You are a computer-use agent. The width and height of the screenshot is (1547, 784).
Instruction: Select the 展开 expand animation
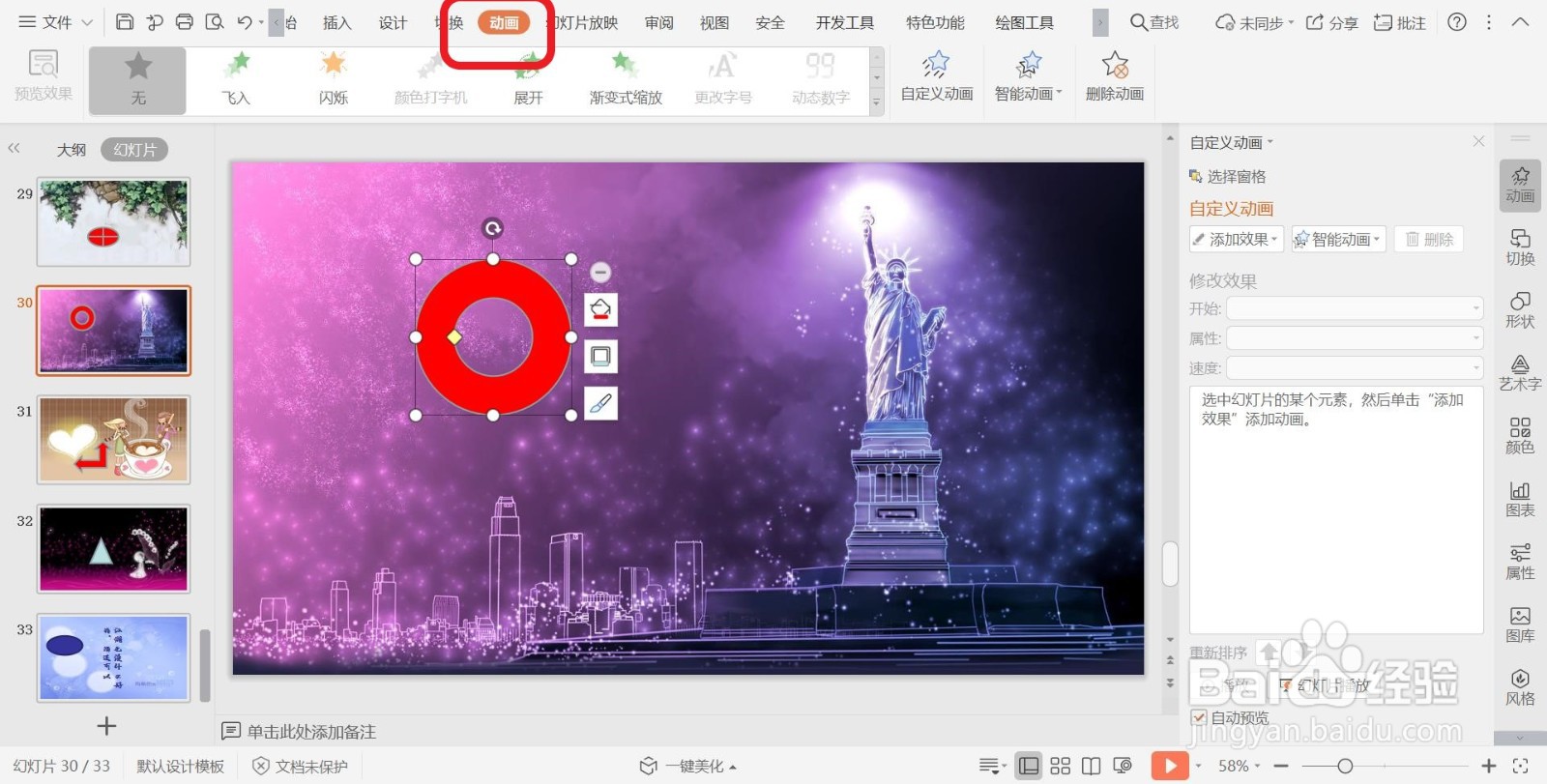coord(528,79)
